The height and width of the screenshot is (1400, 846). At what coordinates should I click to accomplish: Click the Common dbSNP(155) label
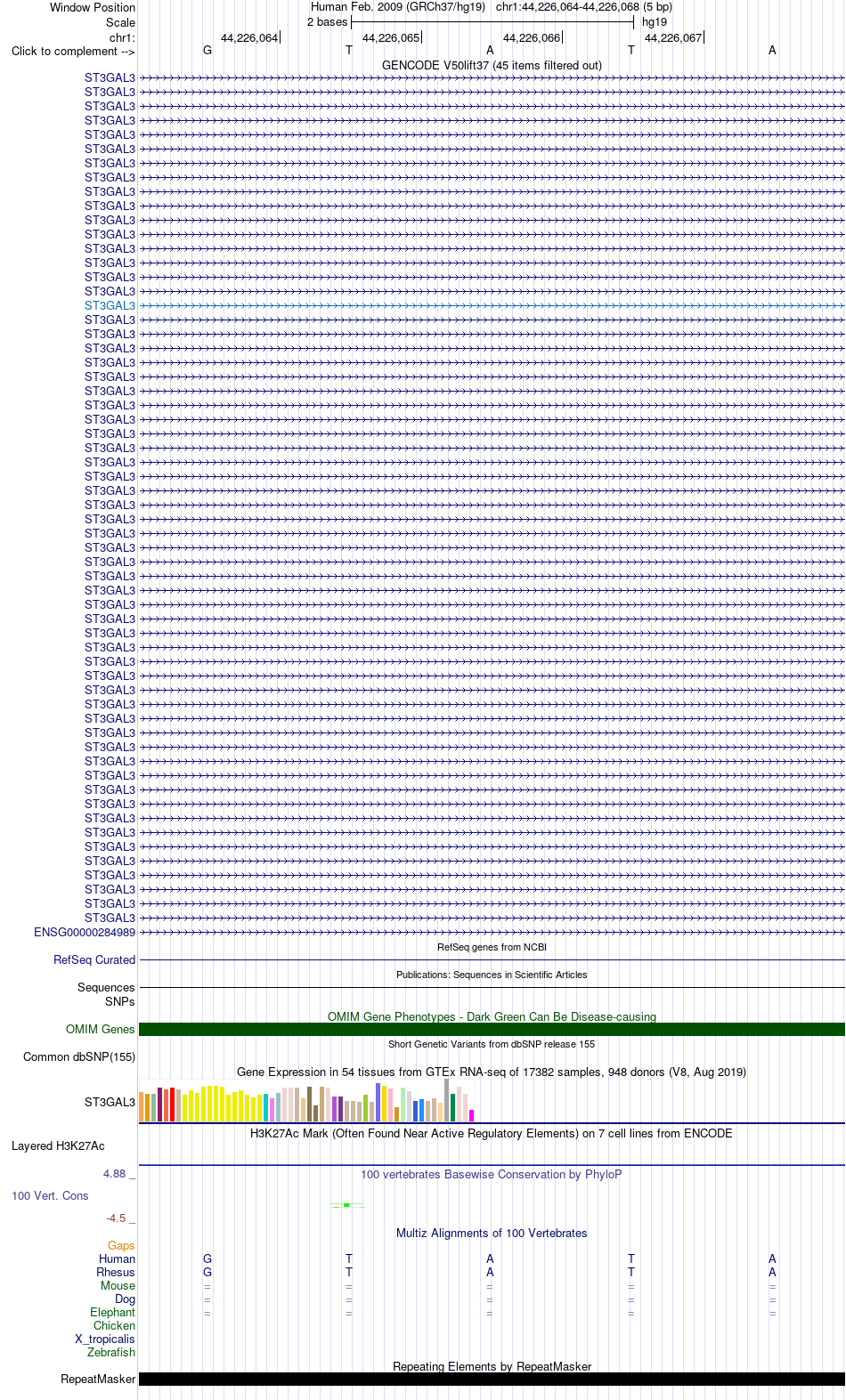click(79, 1056)
